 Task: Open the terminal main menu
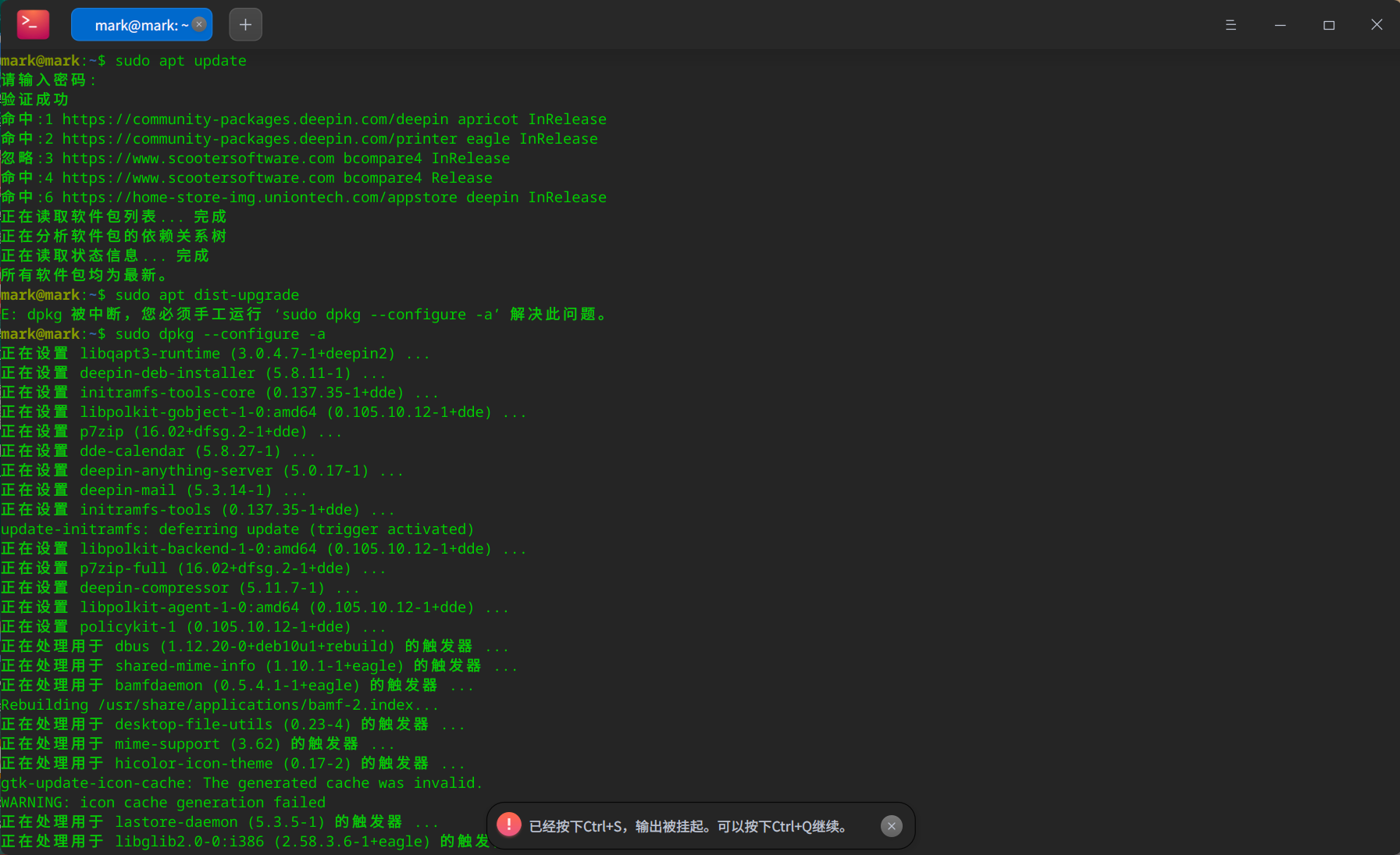(1231, 24)
